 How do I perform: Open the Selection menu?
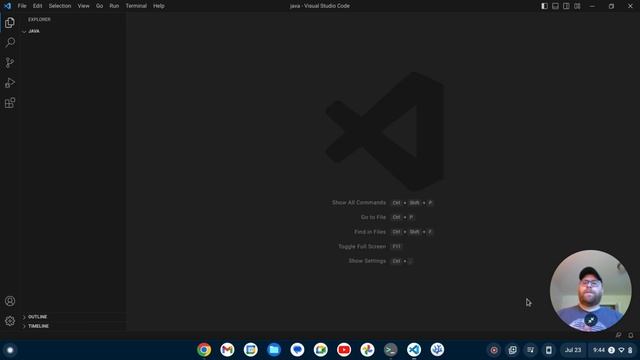coord(60,6)
